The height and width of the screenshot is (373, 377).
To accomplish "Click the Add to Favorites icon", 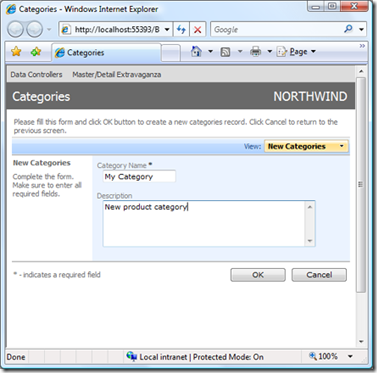I will [36, 52].
